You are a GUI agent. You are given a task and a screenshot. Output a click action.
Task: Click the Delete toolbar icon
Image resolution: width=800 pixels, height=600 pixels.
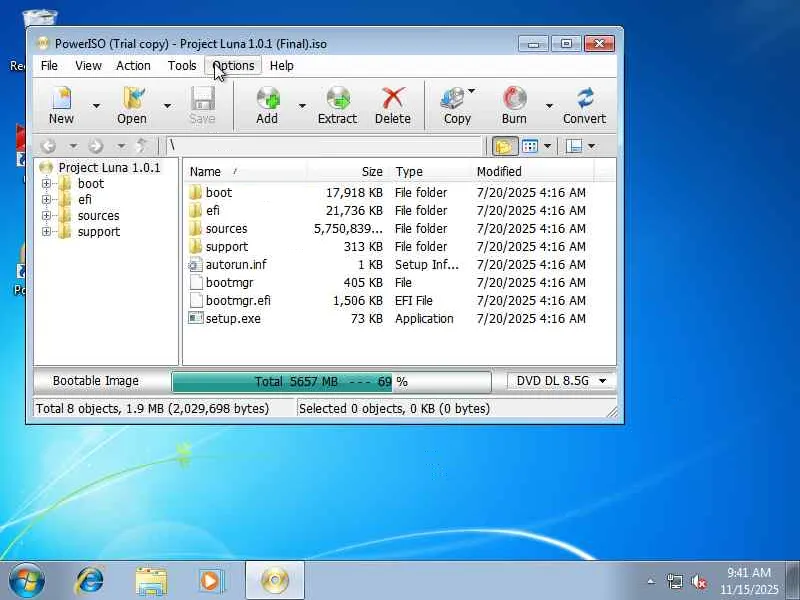(x=393, y=98)
